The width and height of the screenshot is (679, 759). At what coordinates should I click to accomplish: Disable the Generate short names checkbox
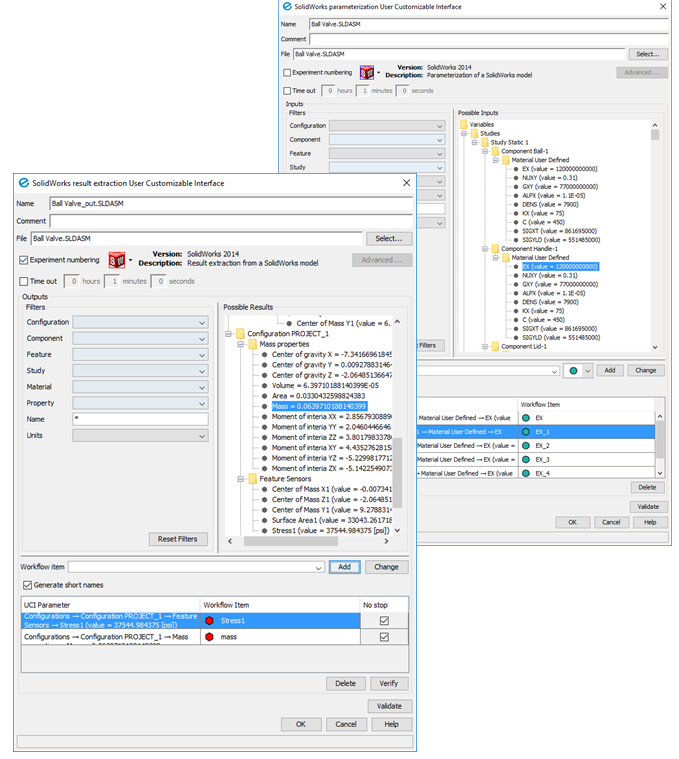(x=27, y=585)
